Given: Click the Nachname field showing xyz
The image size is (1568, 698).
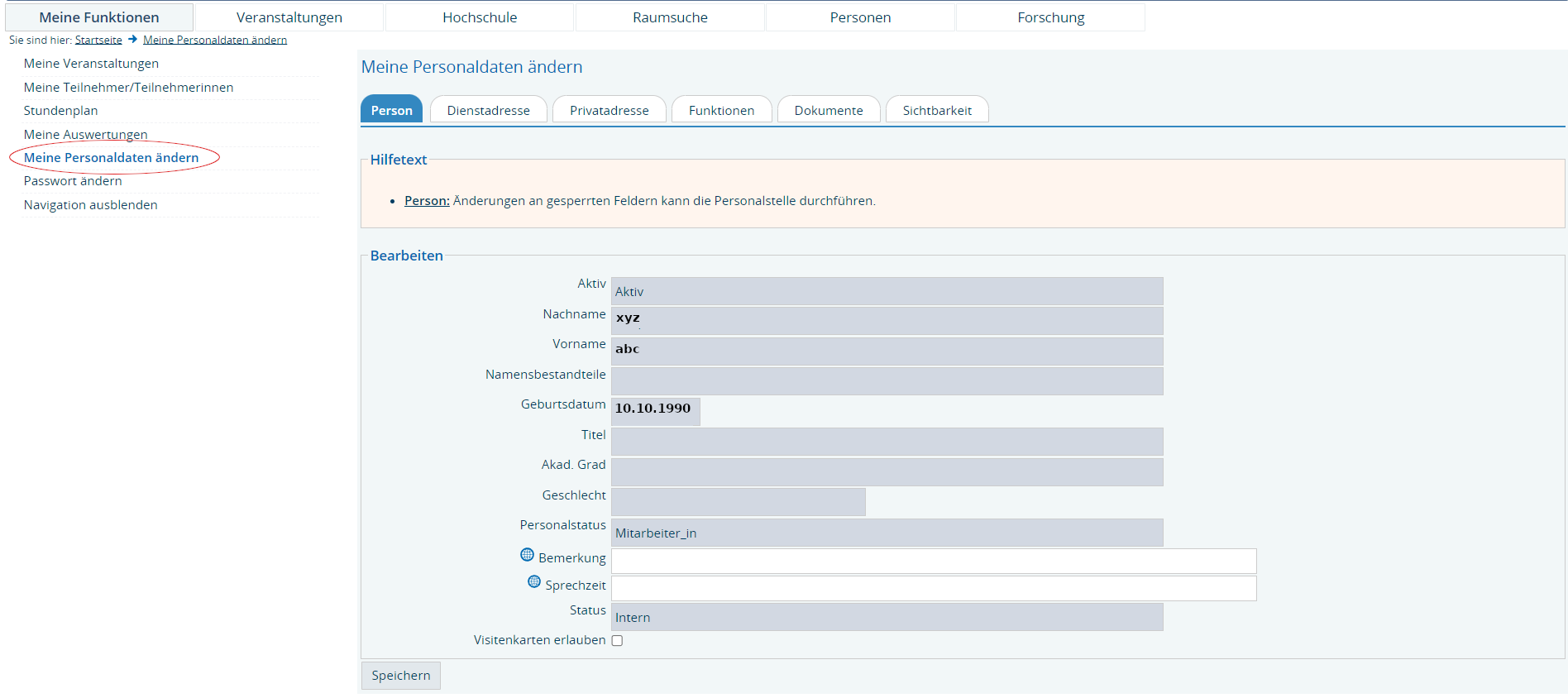Looking at the screenshot, I should (887, 321).
